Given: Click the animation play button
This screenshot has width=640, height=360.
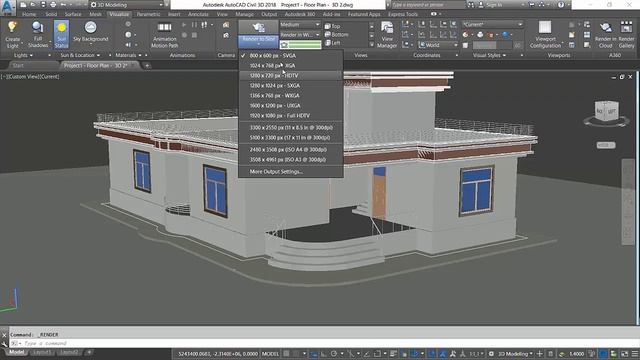Looking at the screenshot, I should [184, 25].
